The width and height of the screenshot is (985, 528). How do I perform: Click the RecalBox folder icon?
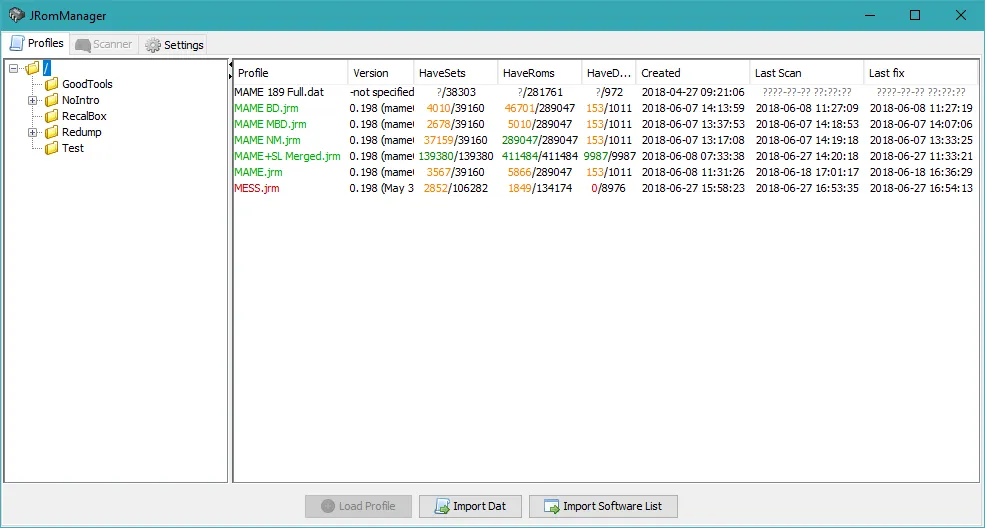coord(52,116)
